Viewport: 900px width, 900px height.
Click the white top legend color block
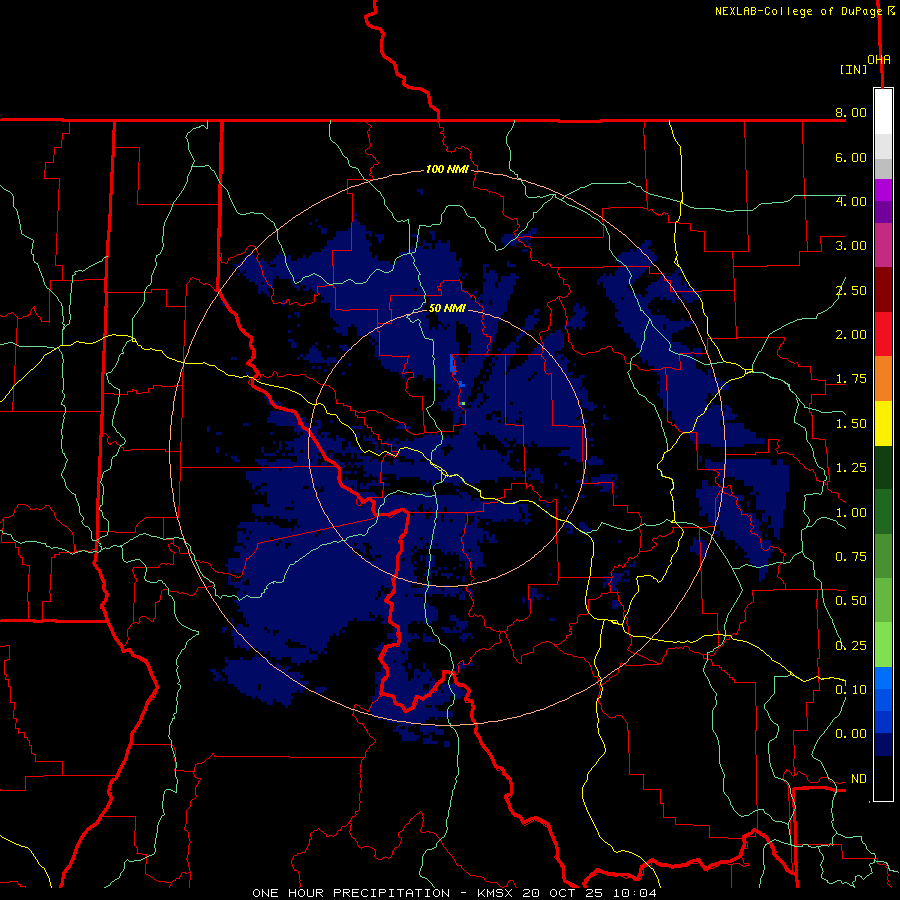883,112
